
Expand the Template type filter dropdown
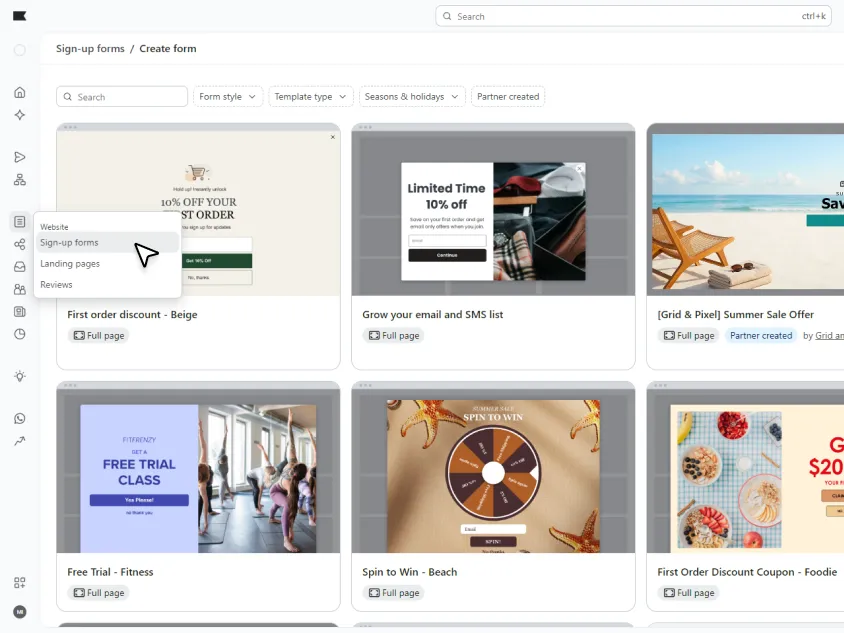(x=311, y=97)
